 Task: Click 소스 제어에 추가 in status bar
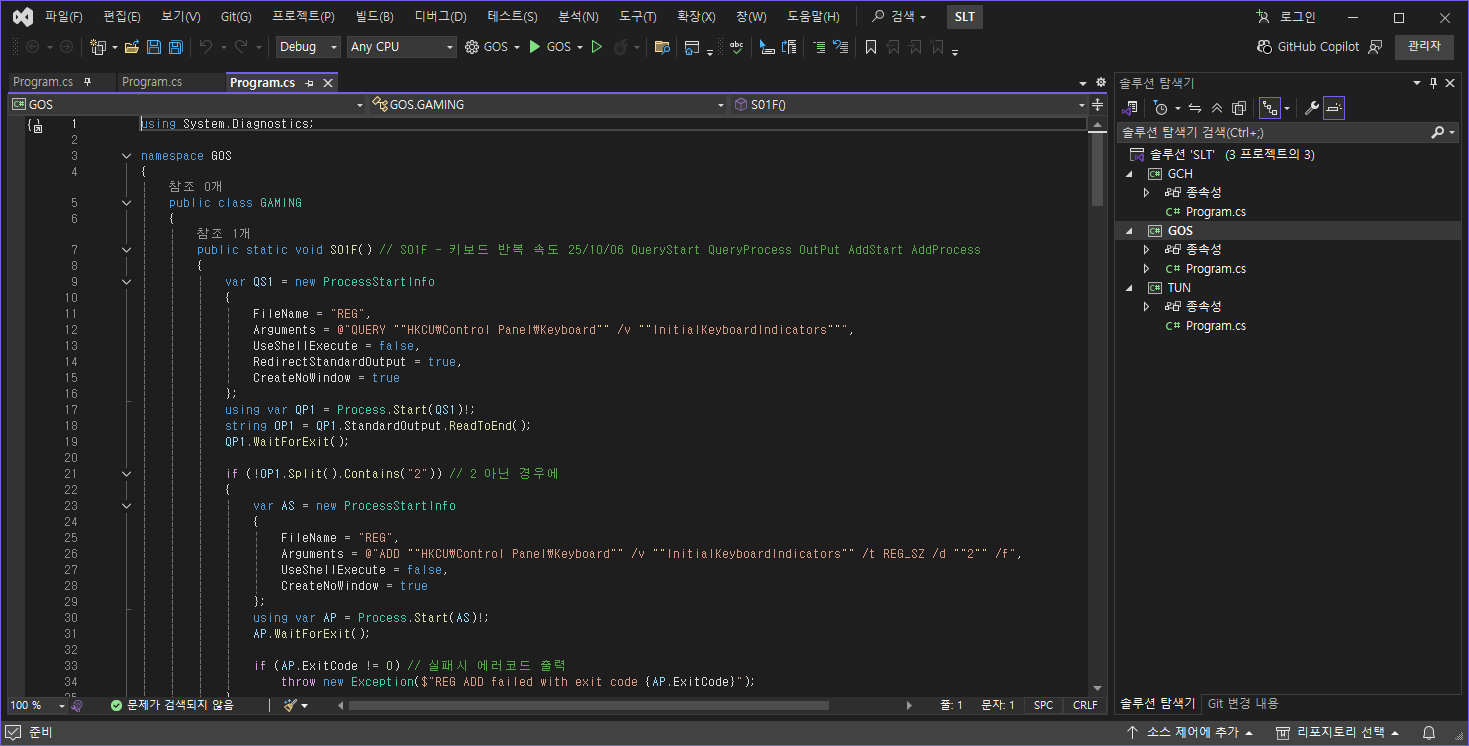1191,733
